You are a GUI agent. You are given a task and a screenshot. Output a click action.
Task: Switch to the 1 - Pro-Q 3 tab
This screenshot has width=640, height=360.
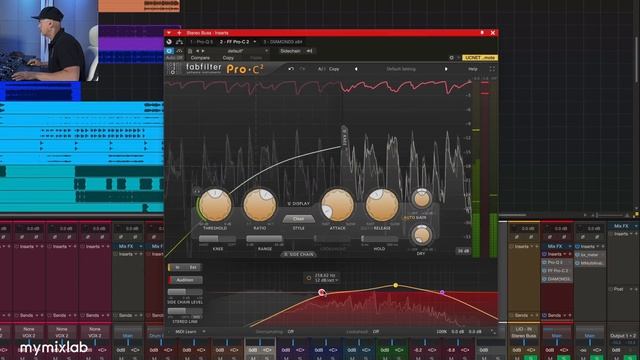coord(201,42)
